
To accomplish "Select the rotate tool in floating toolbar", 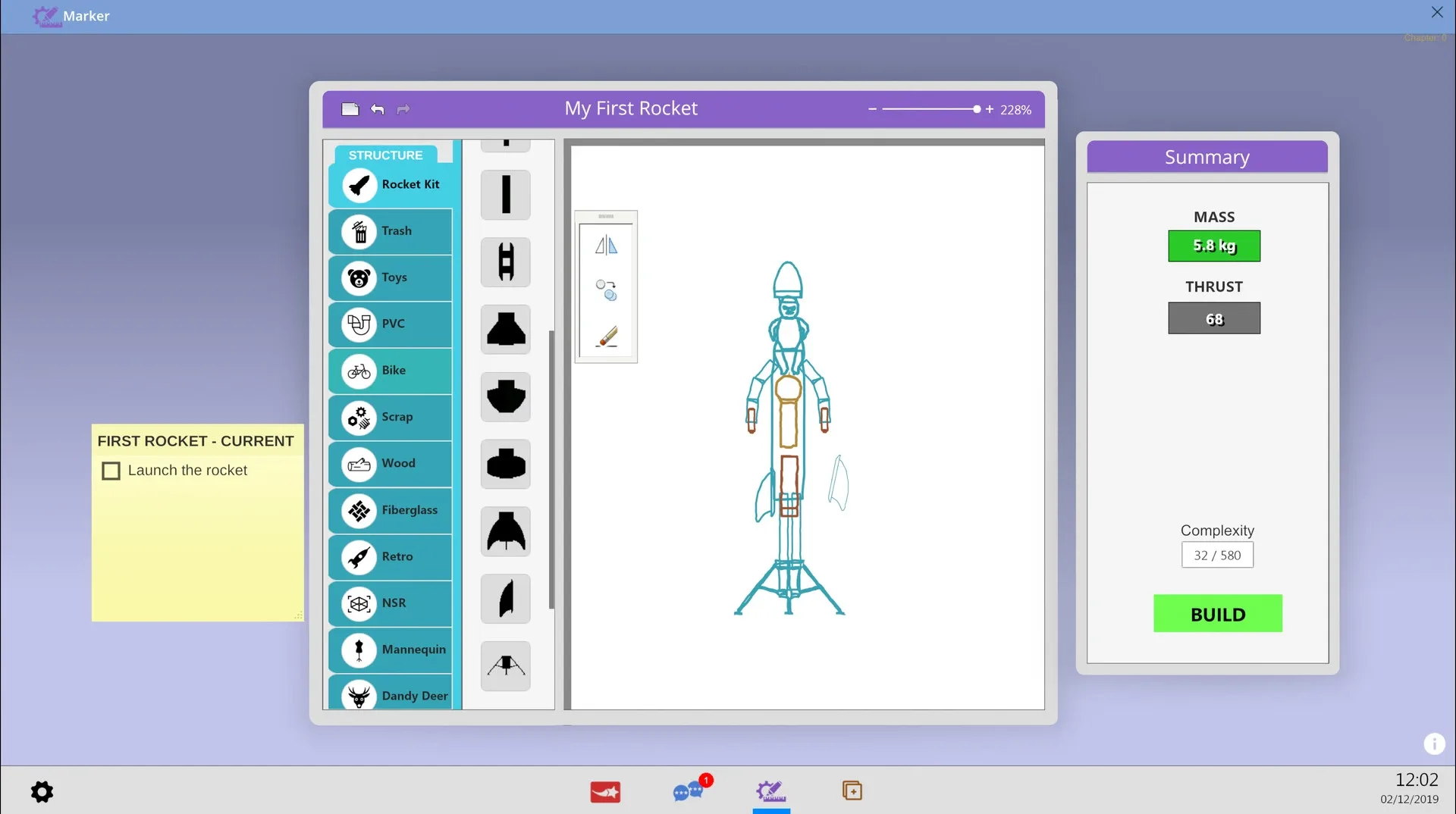I will (x=605, y=290).
